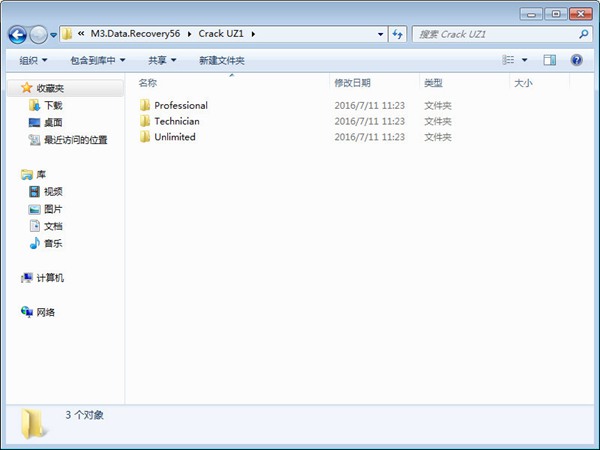The height and width of the screenshot is (450, 600).
Task: Open the 图片 library
Action: (x=53, y=209)
